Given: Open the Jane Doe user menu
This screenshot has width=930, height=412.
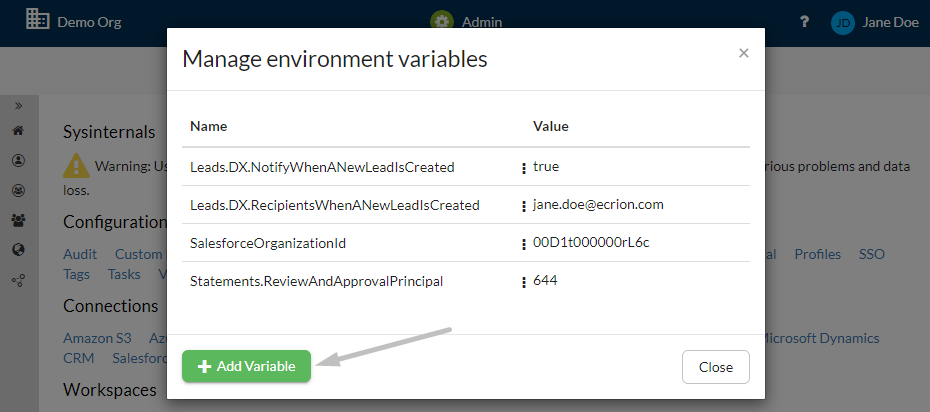Looking at the screenshot, I should [x=890, y=23].
